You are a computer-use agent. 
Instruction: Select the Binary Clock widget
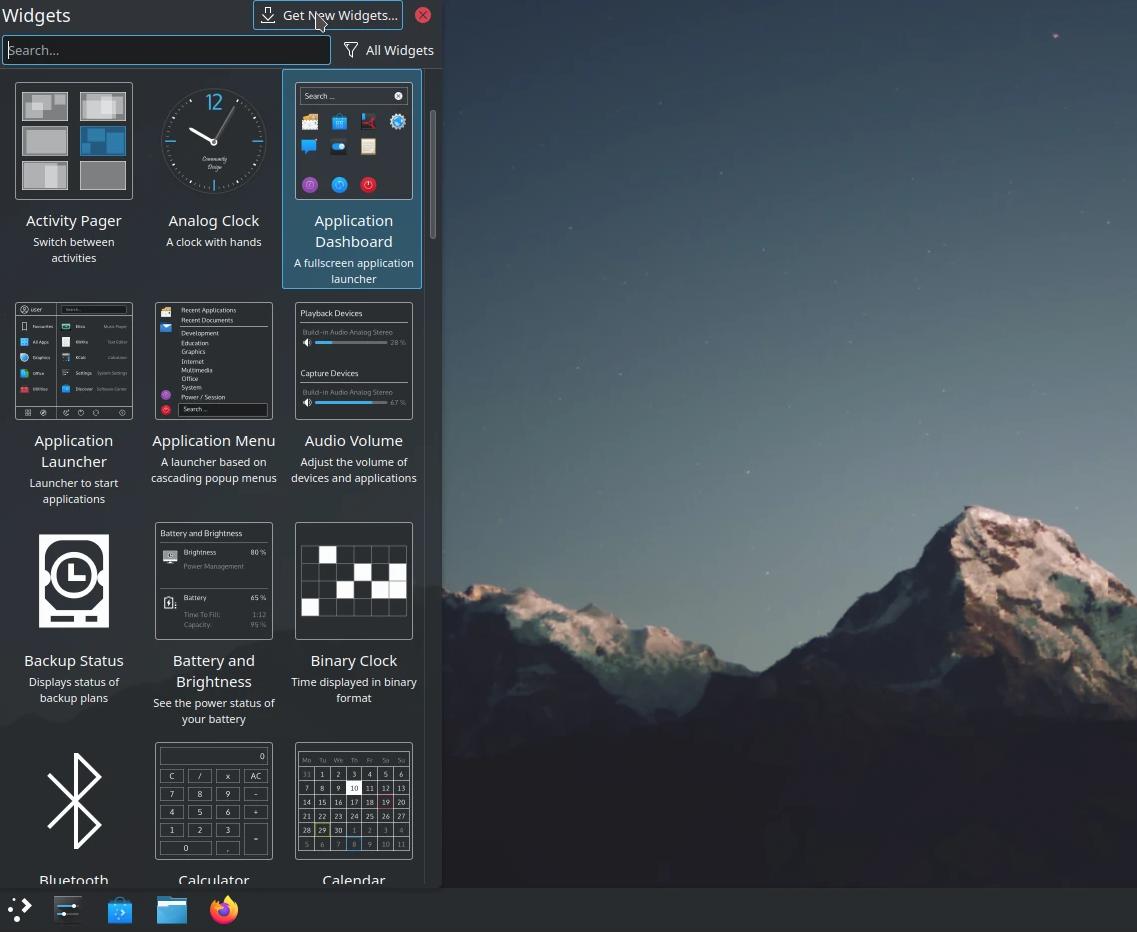click(353, 580)
